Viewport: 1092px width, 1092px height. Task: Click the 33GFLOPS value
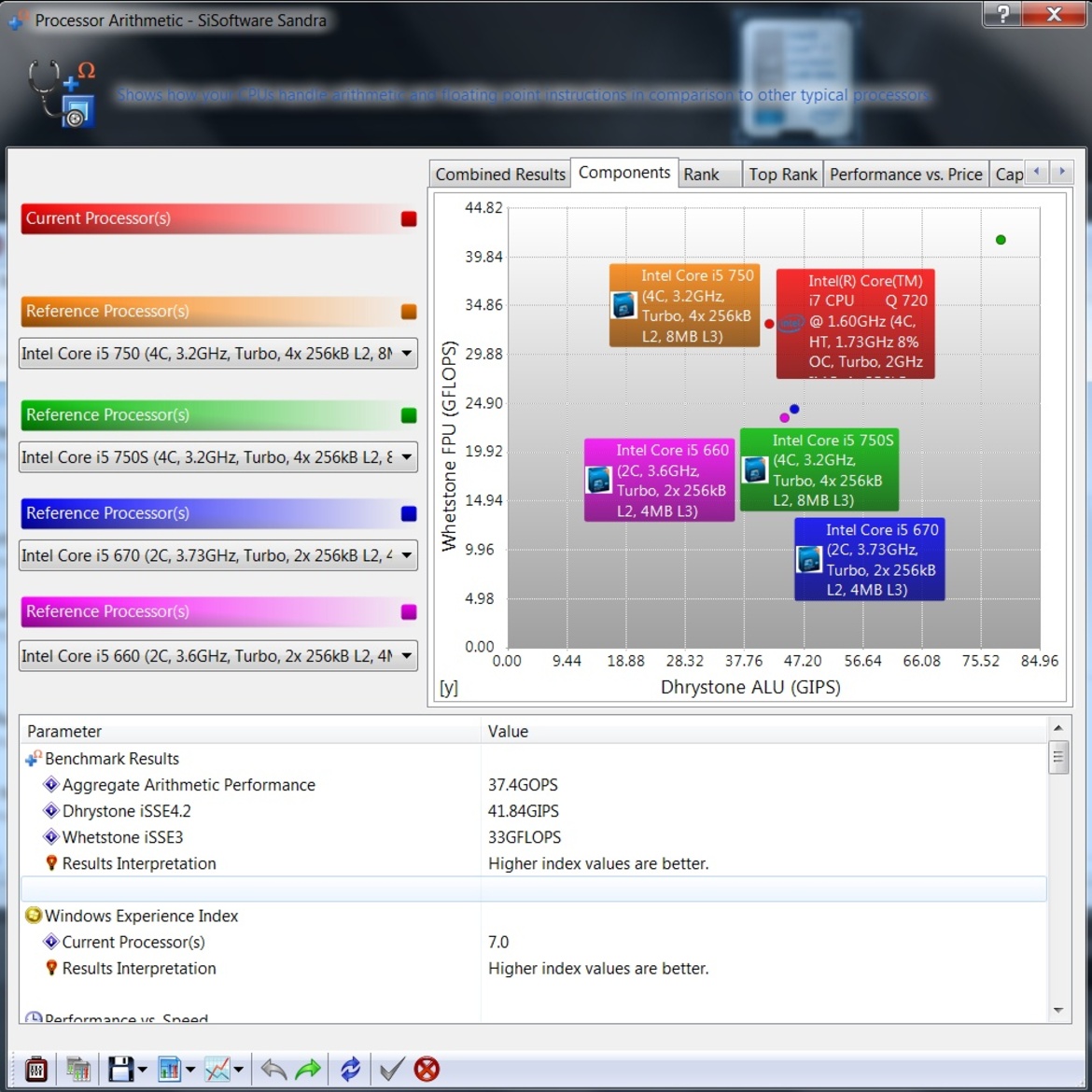point(525,836)
